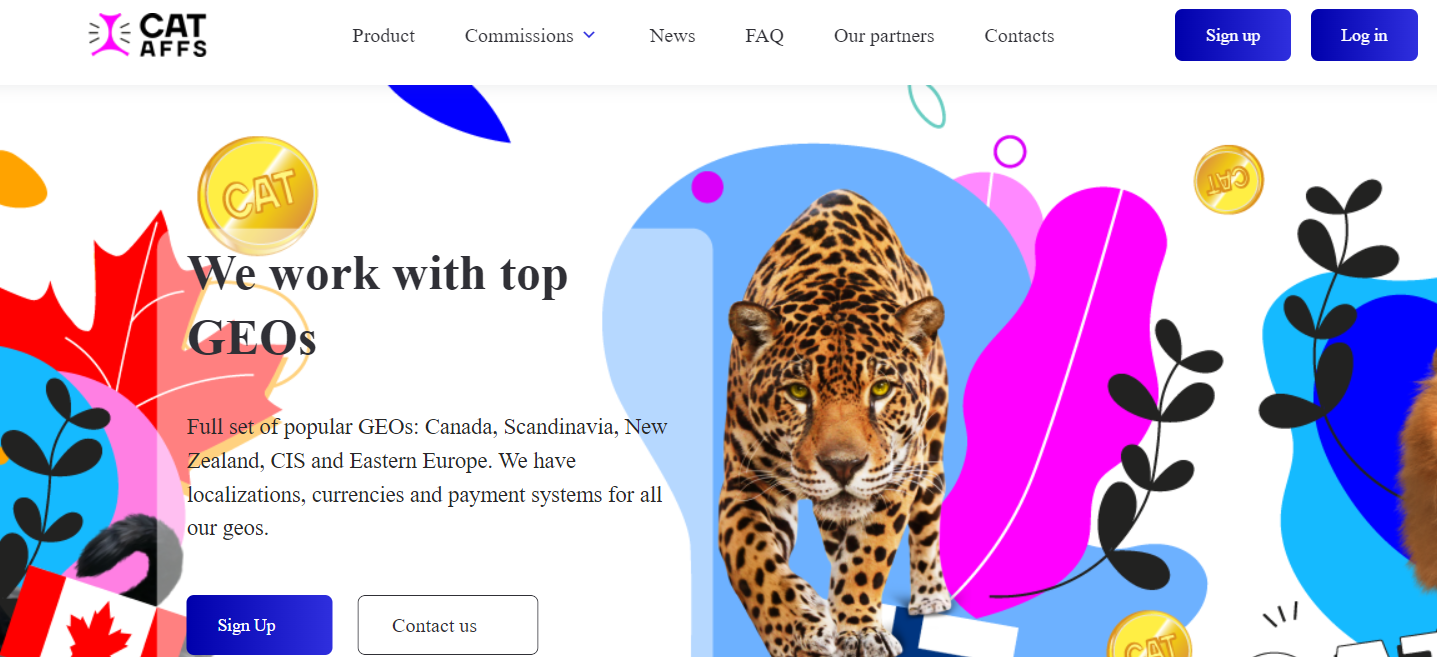The image size is (1437, 657).
Task: Go to the News page
Action: [672, 36]
